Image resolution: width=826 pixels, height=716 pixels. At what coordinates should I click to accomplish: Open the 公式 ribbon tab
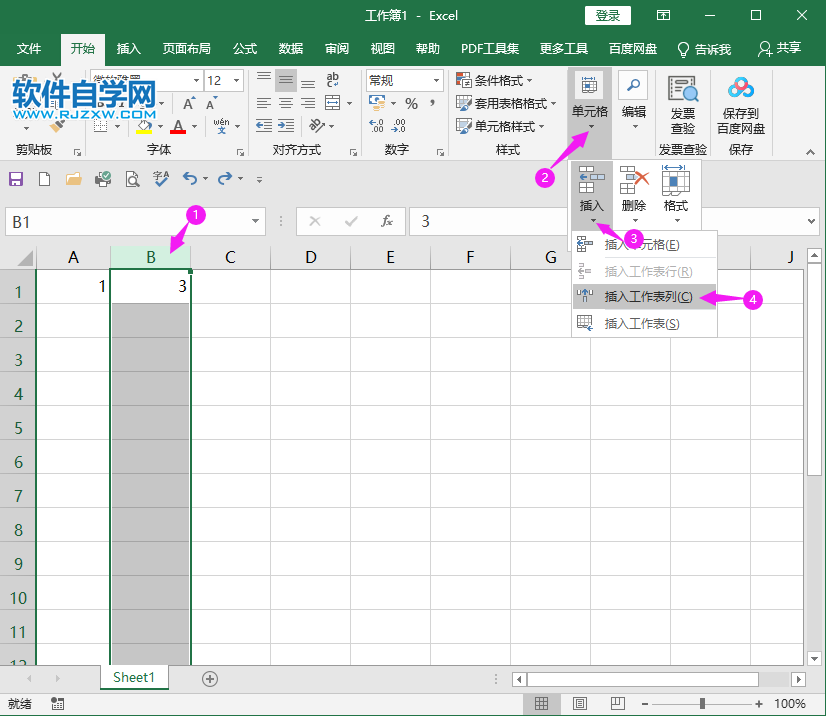(244, 47)
